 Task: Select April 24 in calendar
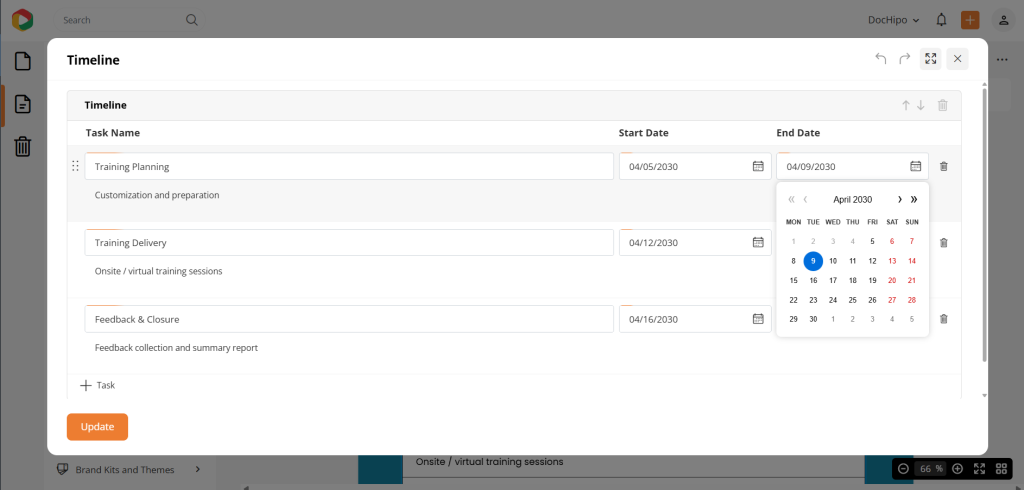(833, 300)
